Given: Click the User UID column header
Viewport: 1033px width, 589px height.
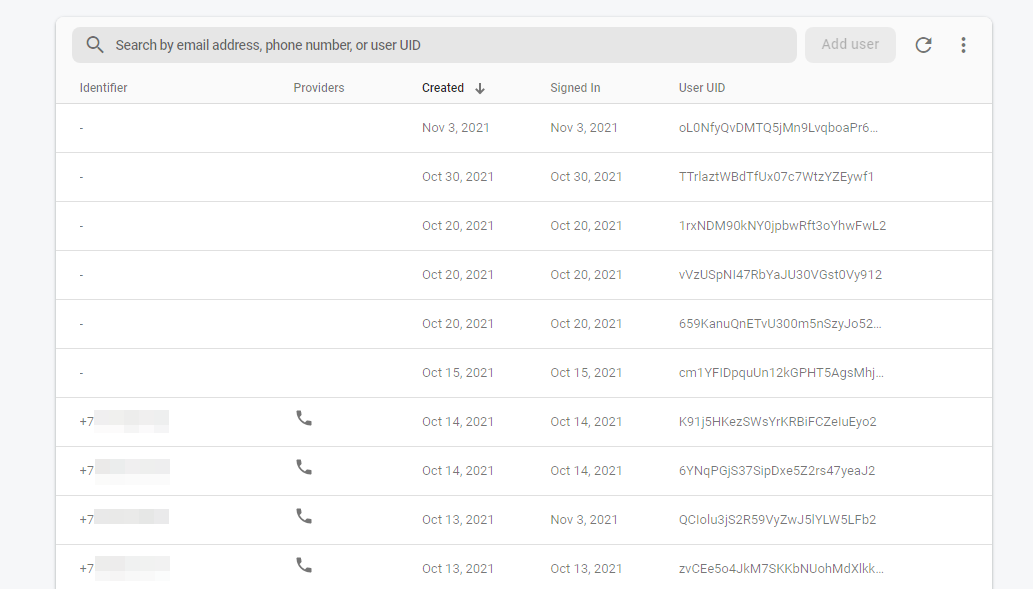Looking at the screenshot, I should (x=702, y=88).
